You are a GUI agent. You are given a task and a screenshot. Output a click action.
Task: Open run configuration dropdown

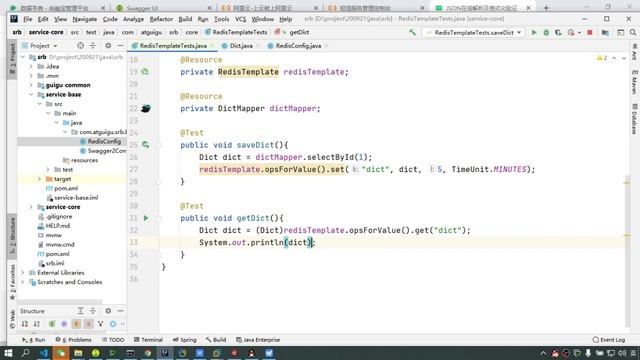(x=474, y=32)
